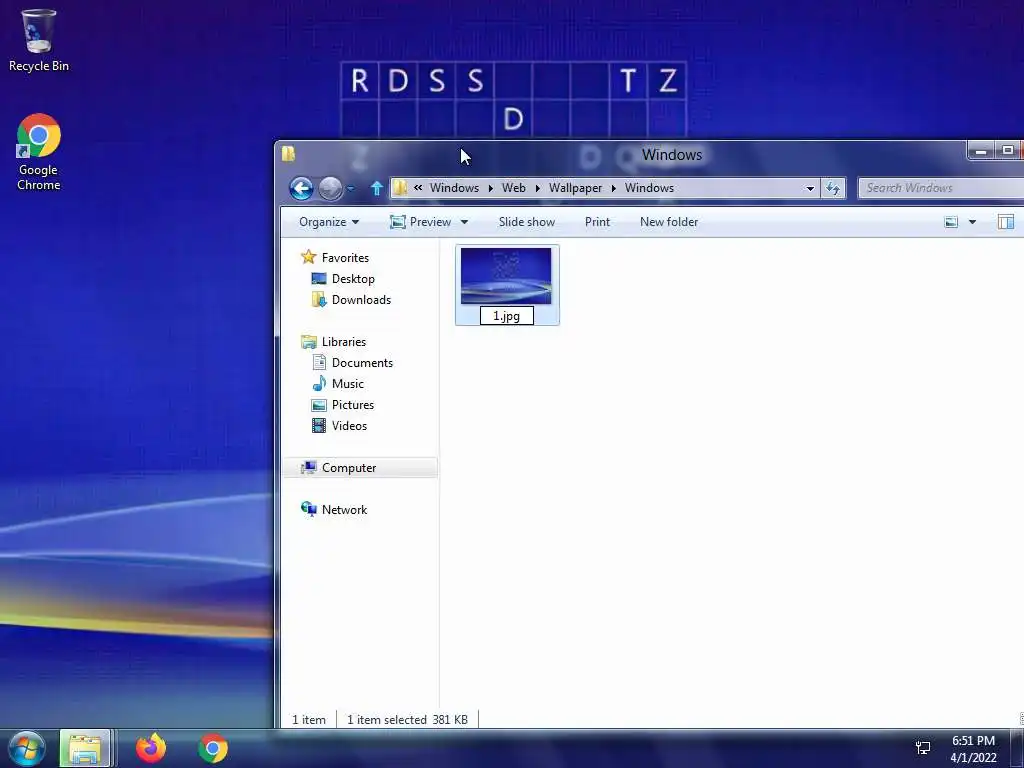Open the Pictures library

coord(353,405)
